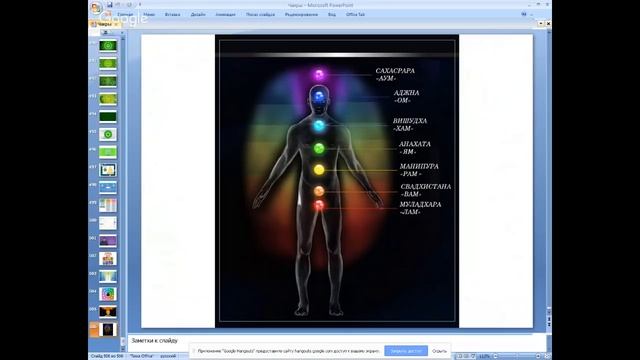Click the zoom out minus button
This screenshot has height=360, width=640.
tap(496, 356)
